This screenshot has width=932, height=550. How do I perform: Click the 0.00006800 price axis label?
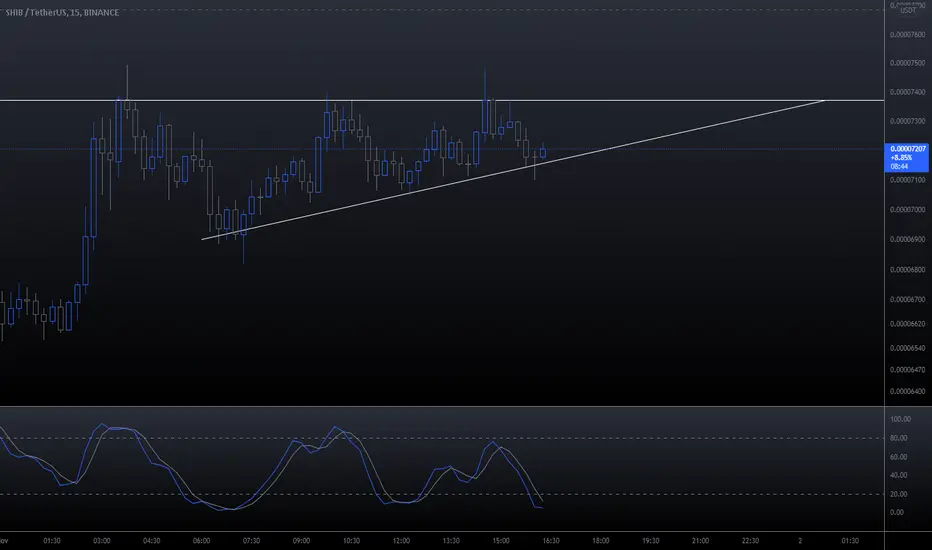click(x=908, y=270)
